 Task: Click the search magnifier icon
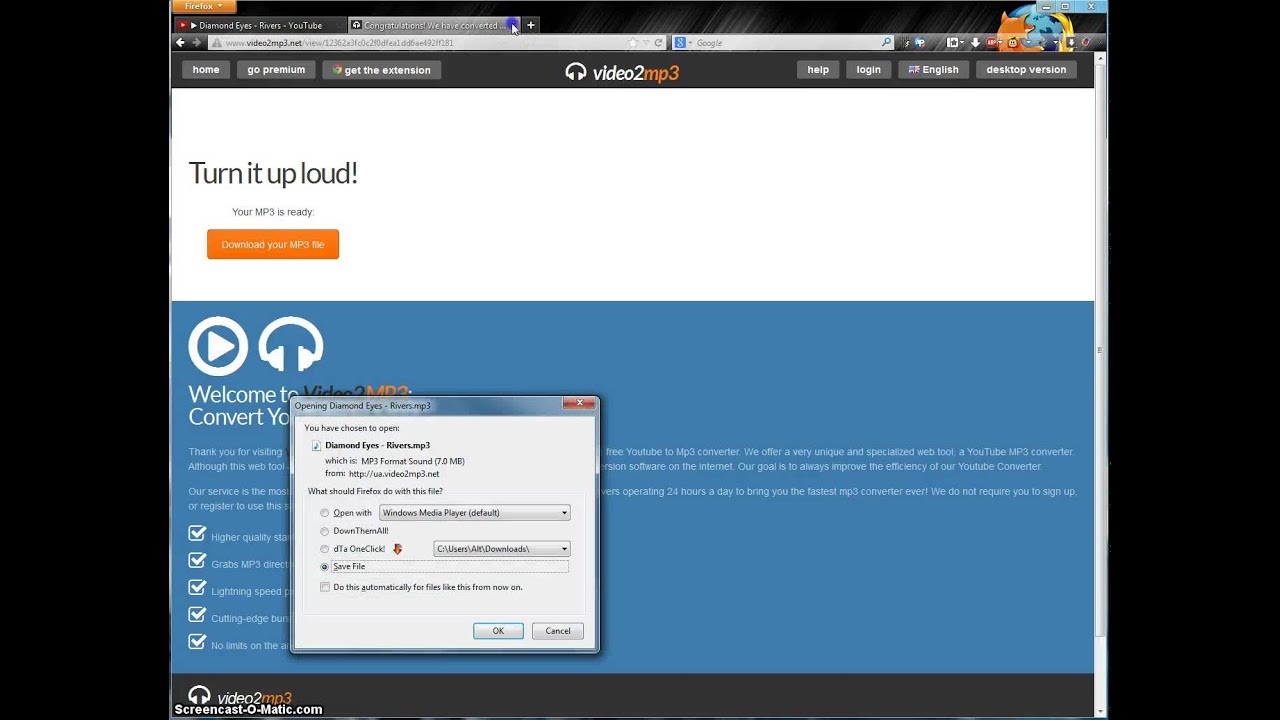tap(886, 43)
